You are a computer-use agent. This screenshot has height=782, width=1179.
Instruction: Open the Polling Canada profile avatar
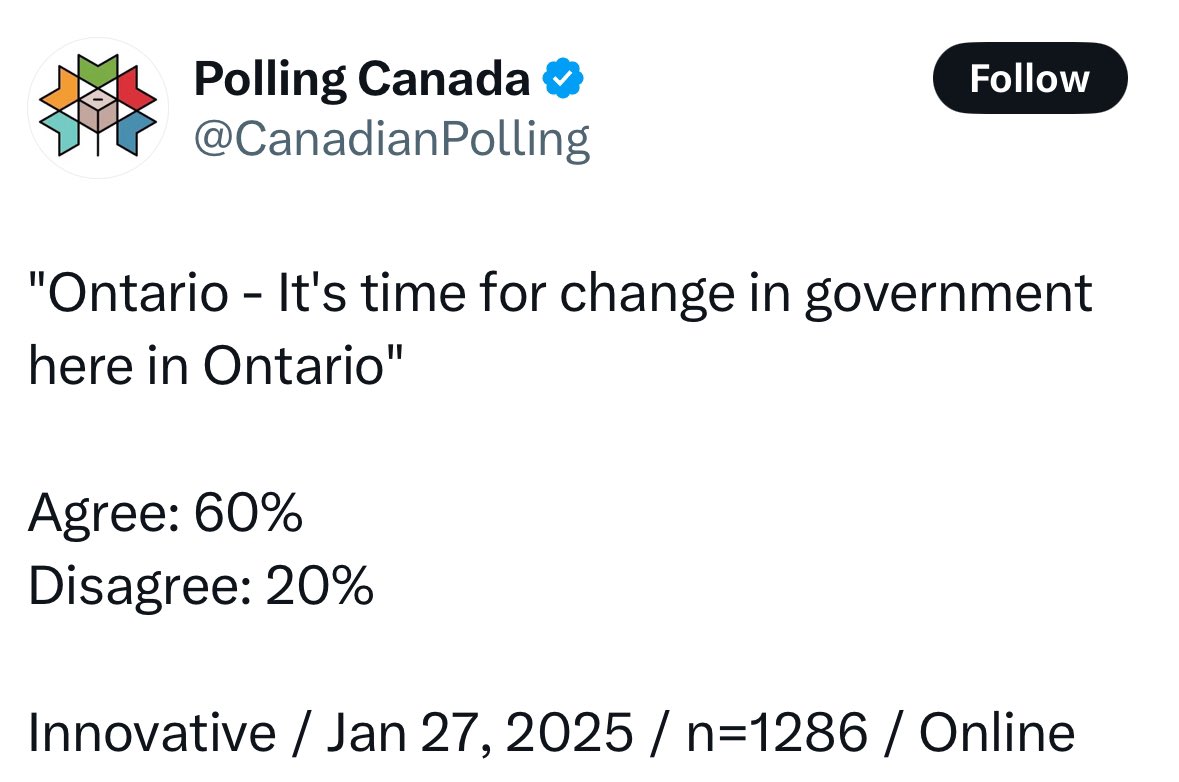[x=98, y=108]
